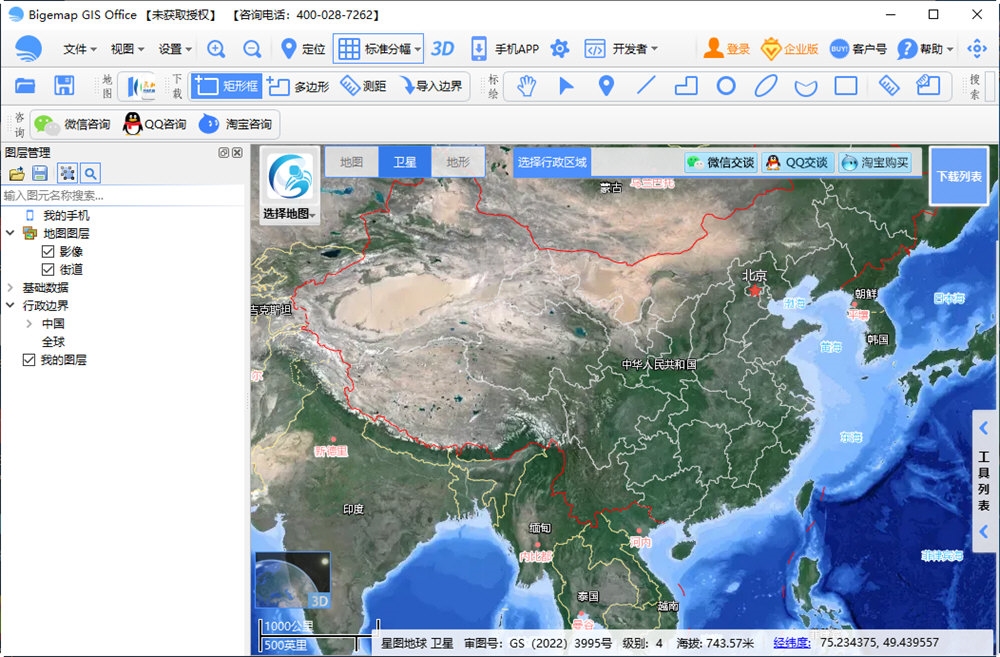
Task: Click the 导入边界 import boundary tool
Action: coord(433,86)
